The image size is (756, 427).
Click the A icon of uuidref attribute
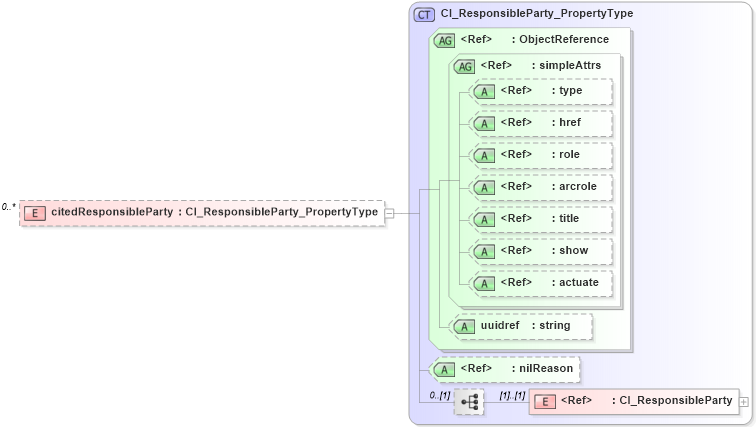(x=464, y=327)
